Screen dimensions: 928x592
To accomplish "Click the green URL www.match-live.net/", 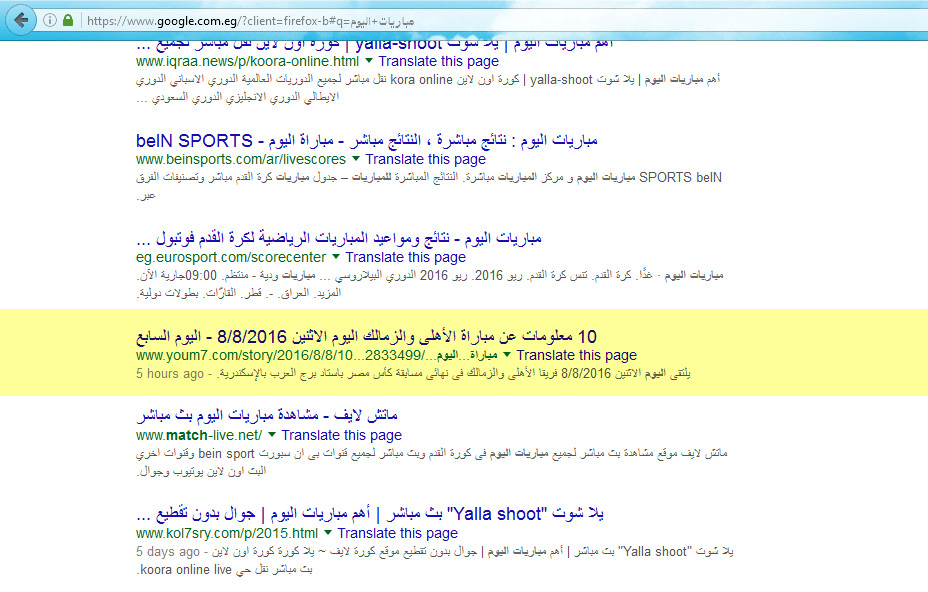I will (199, 435).
